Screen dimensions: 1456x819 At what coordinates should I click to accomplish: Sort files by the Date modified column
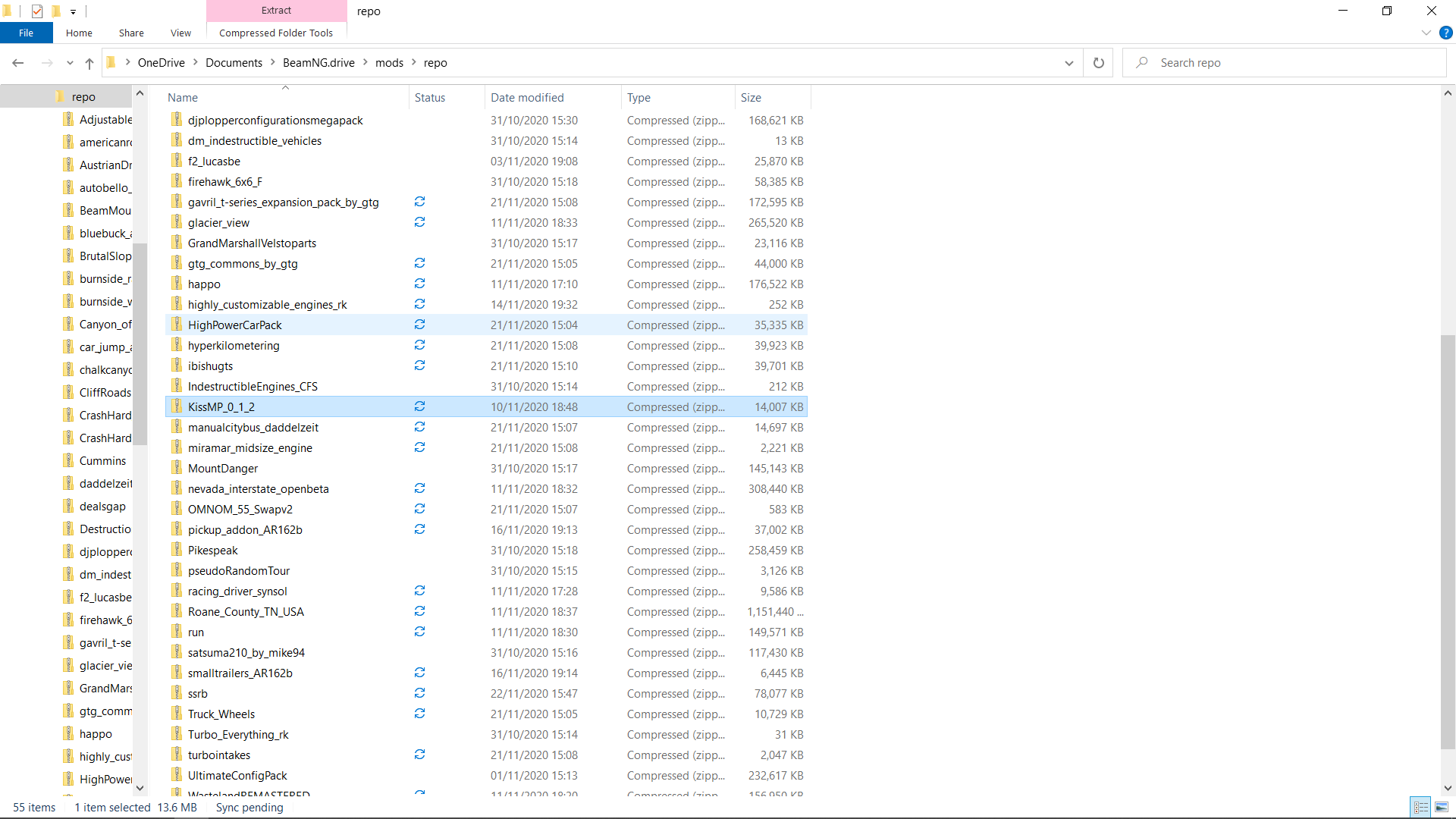(x=527, y=97)
